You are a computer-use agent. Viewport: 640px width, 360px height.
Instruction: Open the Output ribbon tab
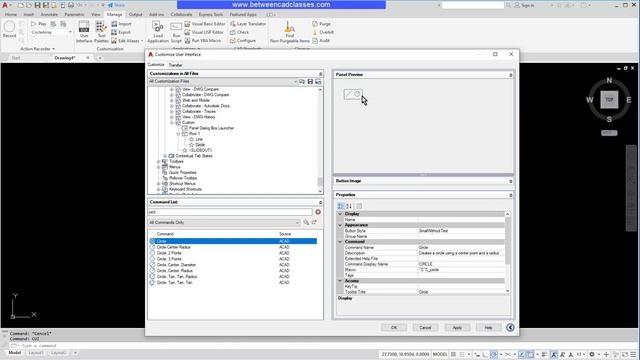(135, 15)
